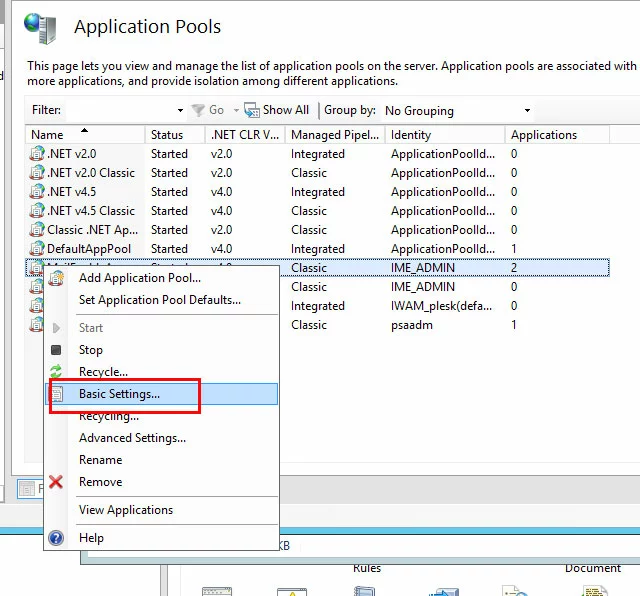Click the Application Pools header icon
Image resolution: width=640 pixels, height=596 pixels.
pyautogui.click(x=41, y=27)
